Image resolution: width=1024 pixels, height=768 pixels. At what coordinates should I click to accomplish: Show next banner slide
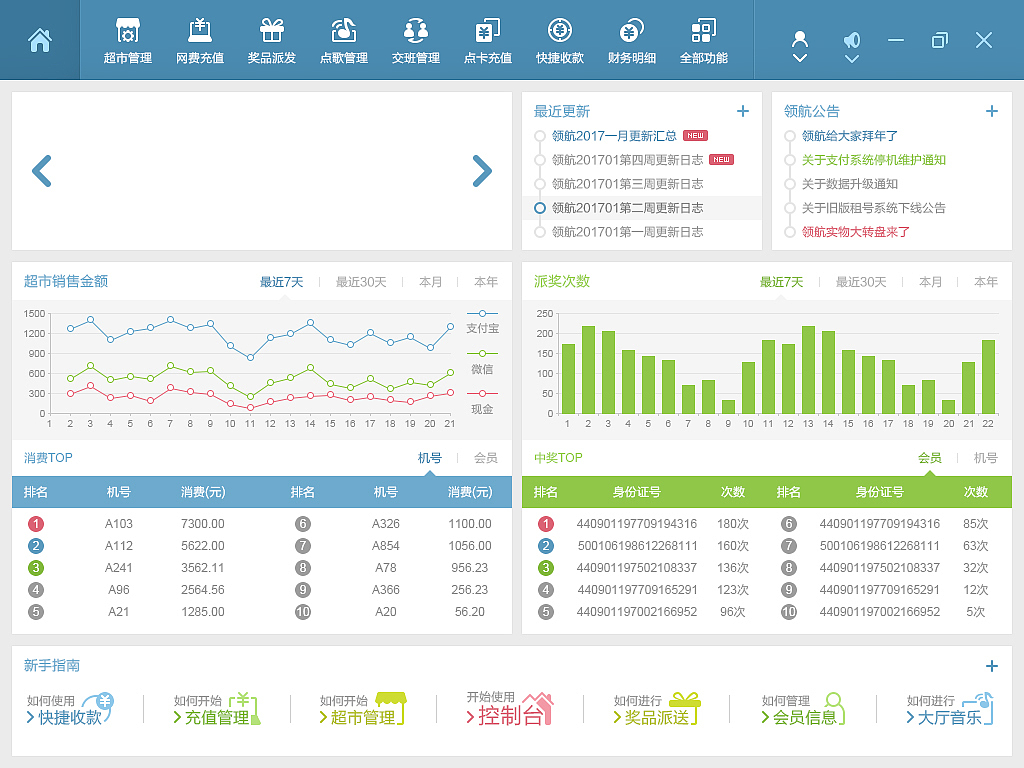click(482, 171)
